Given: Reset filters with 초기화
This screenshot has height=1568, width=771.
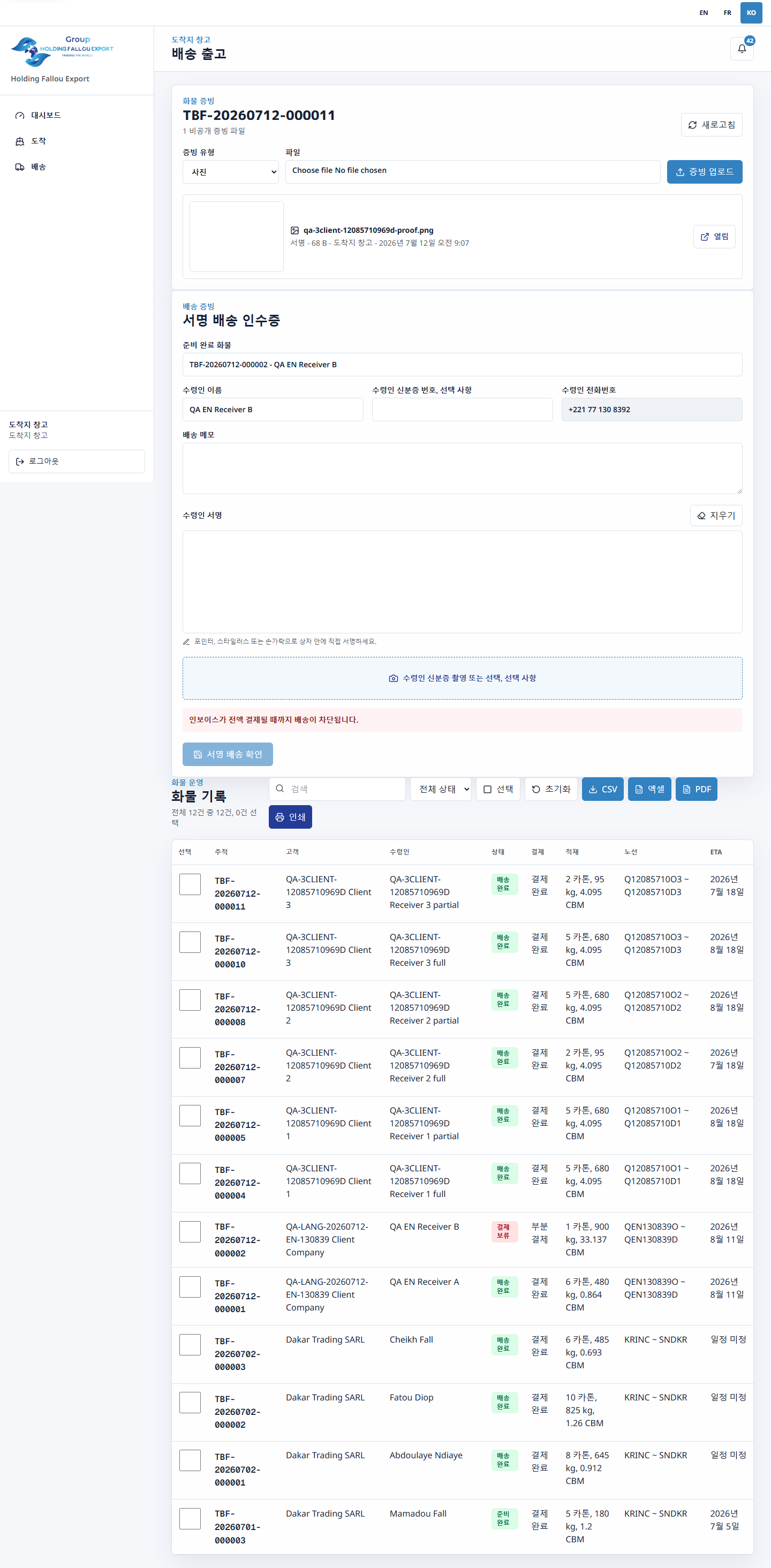Looking at the screenshot, I should pos(551,789).
